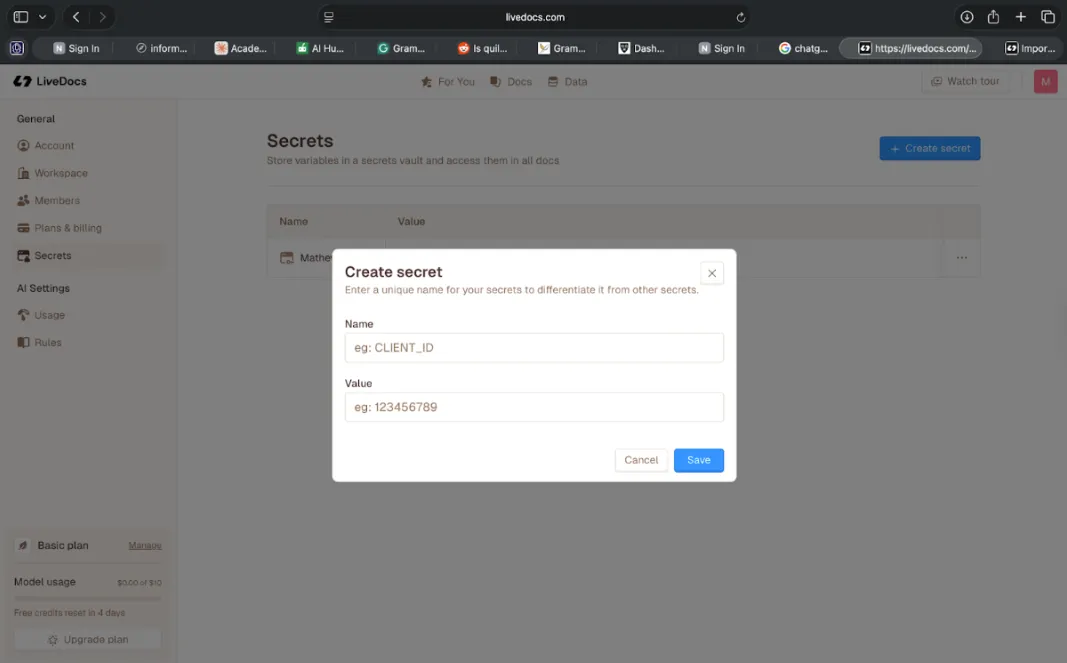Open Account settings from the sidebar

(x=54, y=145)
